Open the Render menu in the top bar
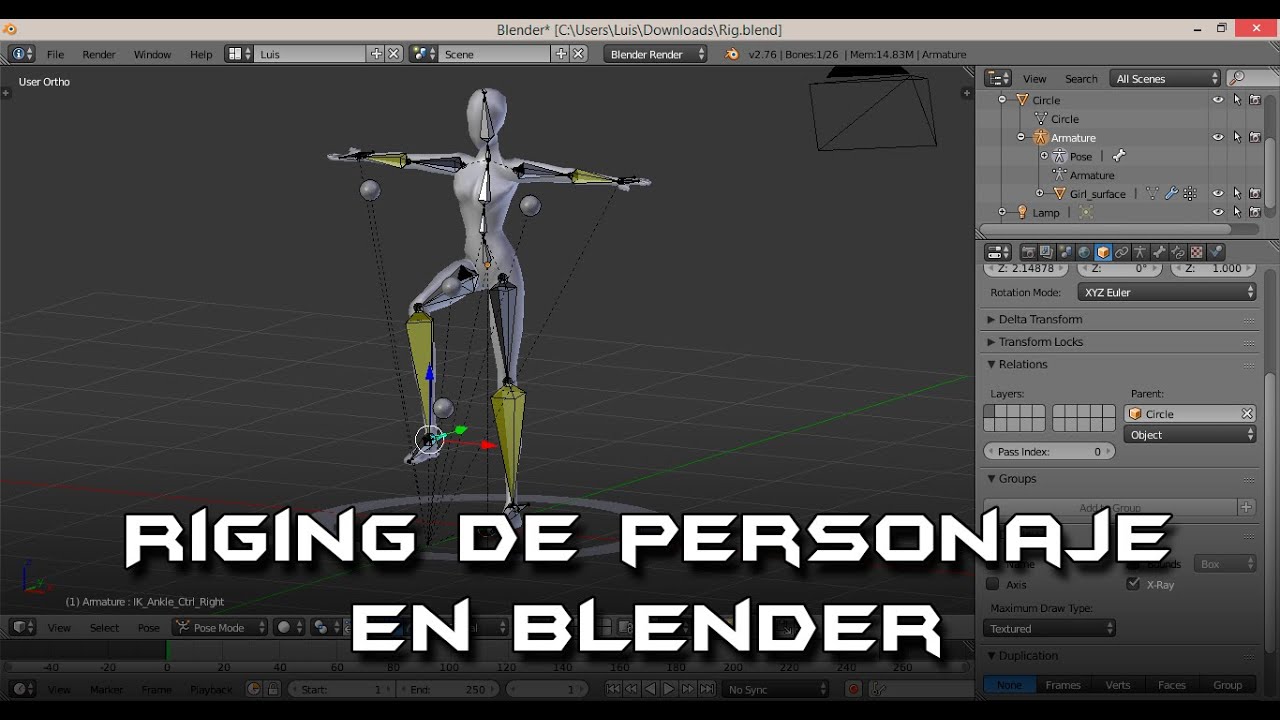Image resolution: width=1280 pixels, height=720 pixels. (x=99, y=54)
